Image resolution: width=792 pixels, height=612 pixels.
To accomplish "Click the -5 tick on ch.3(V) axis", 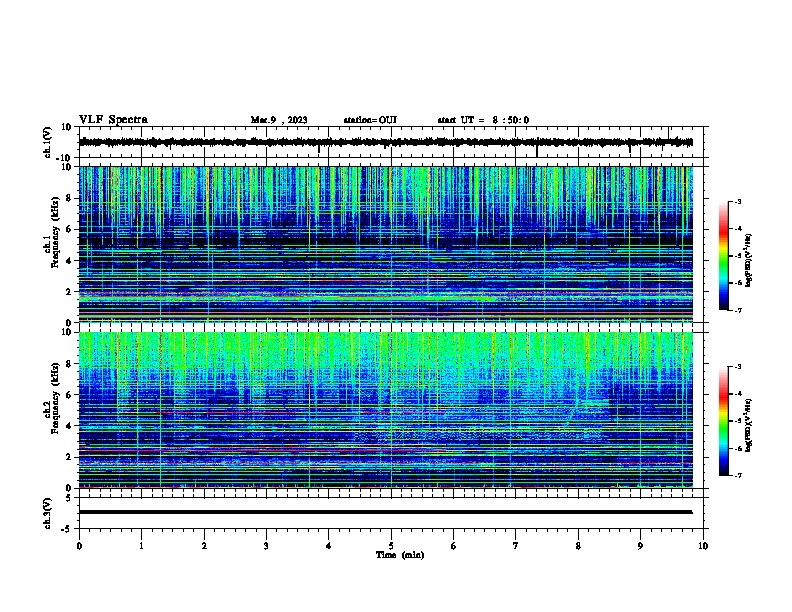I will pos(67,529).
